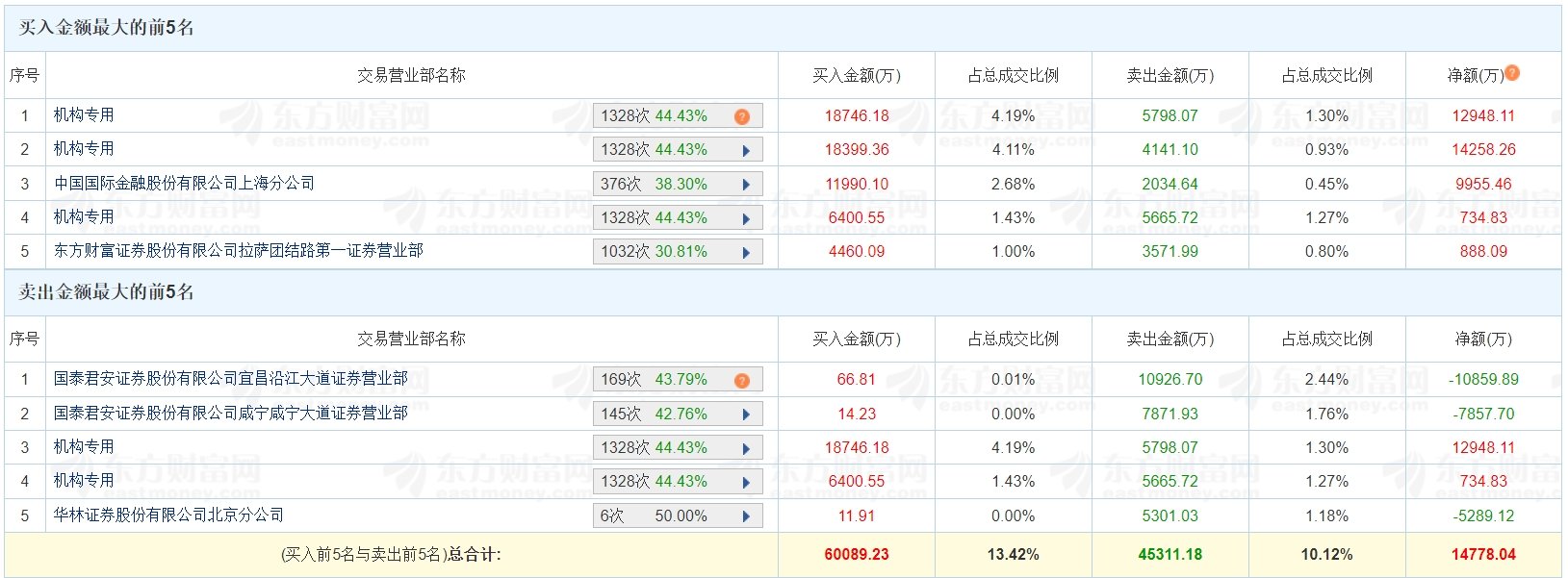Select total net value 14778.04
This screenshot has width=1568, height=578.
tap(1483, 555)
